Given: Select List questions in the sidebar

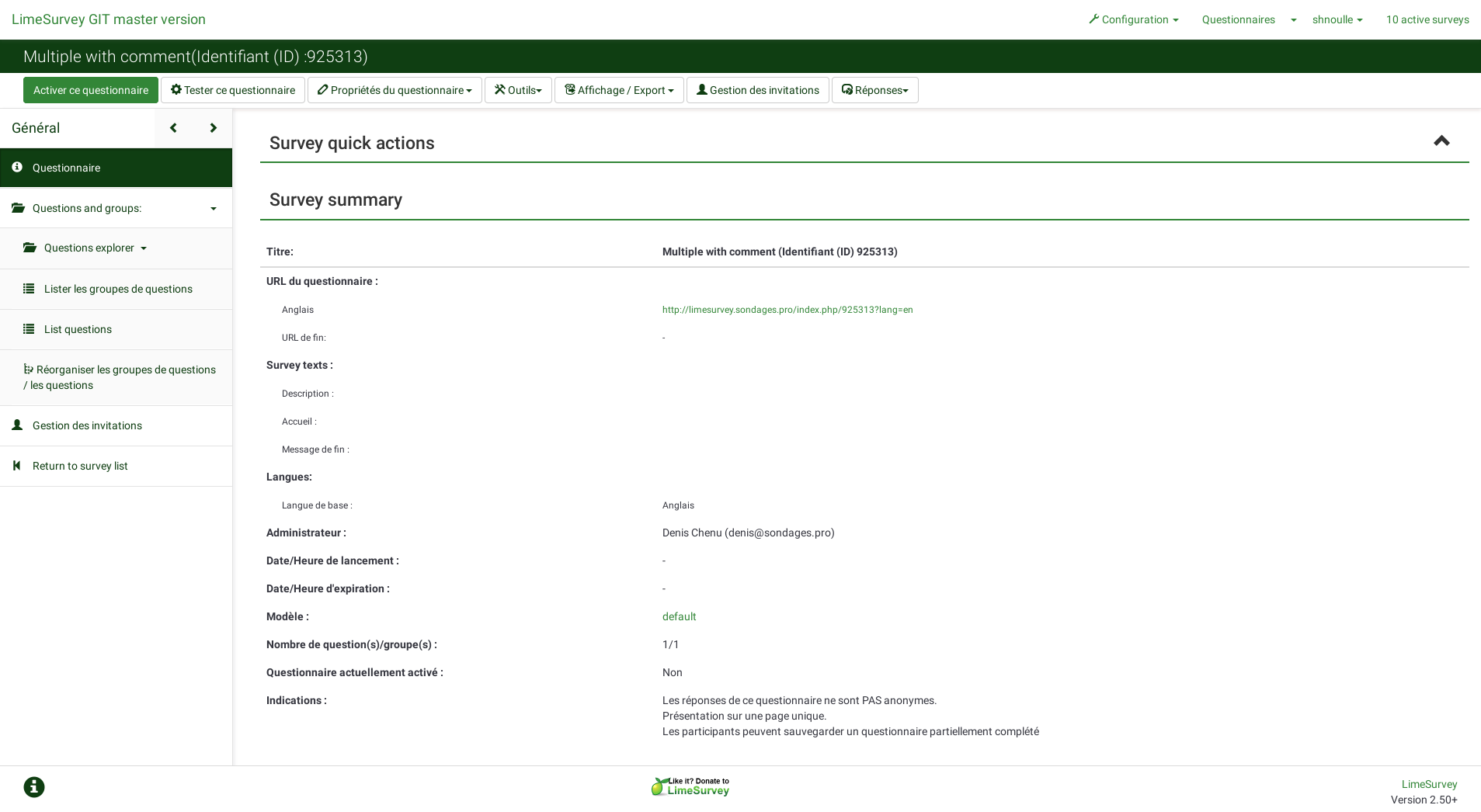Looking at the screenshot, I should tap(78, 329).
